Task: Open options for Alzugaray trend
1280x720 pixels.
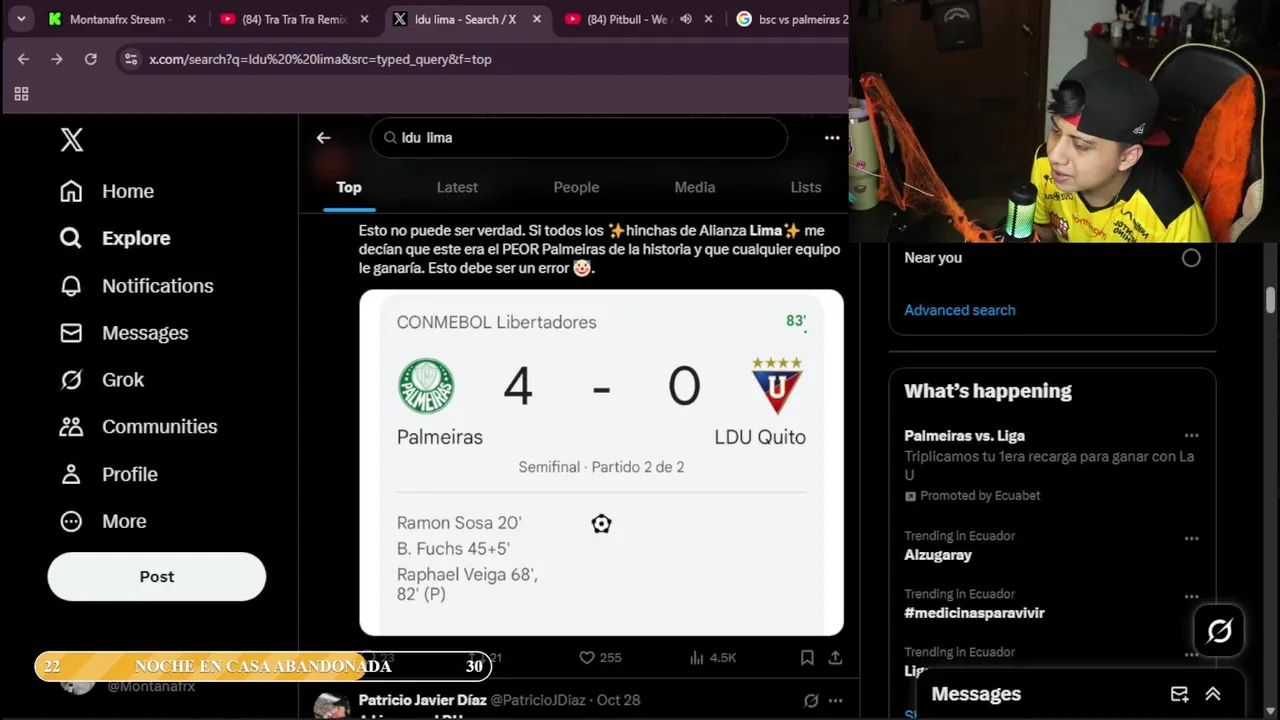Action: click(x=1191, y=538)
